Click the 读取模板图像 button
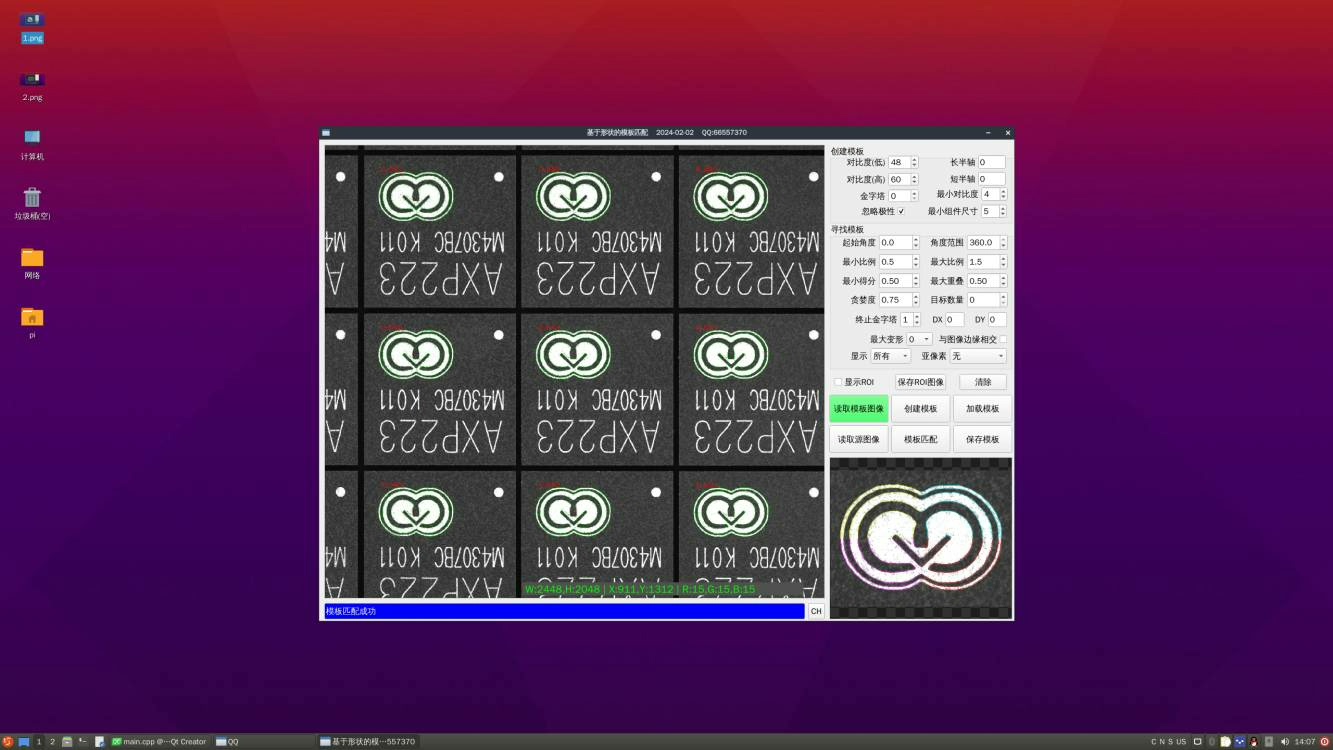1333x750 pixels. click(859, 409)
